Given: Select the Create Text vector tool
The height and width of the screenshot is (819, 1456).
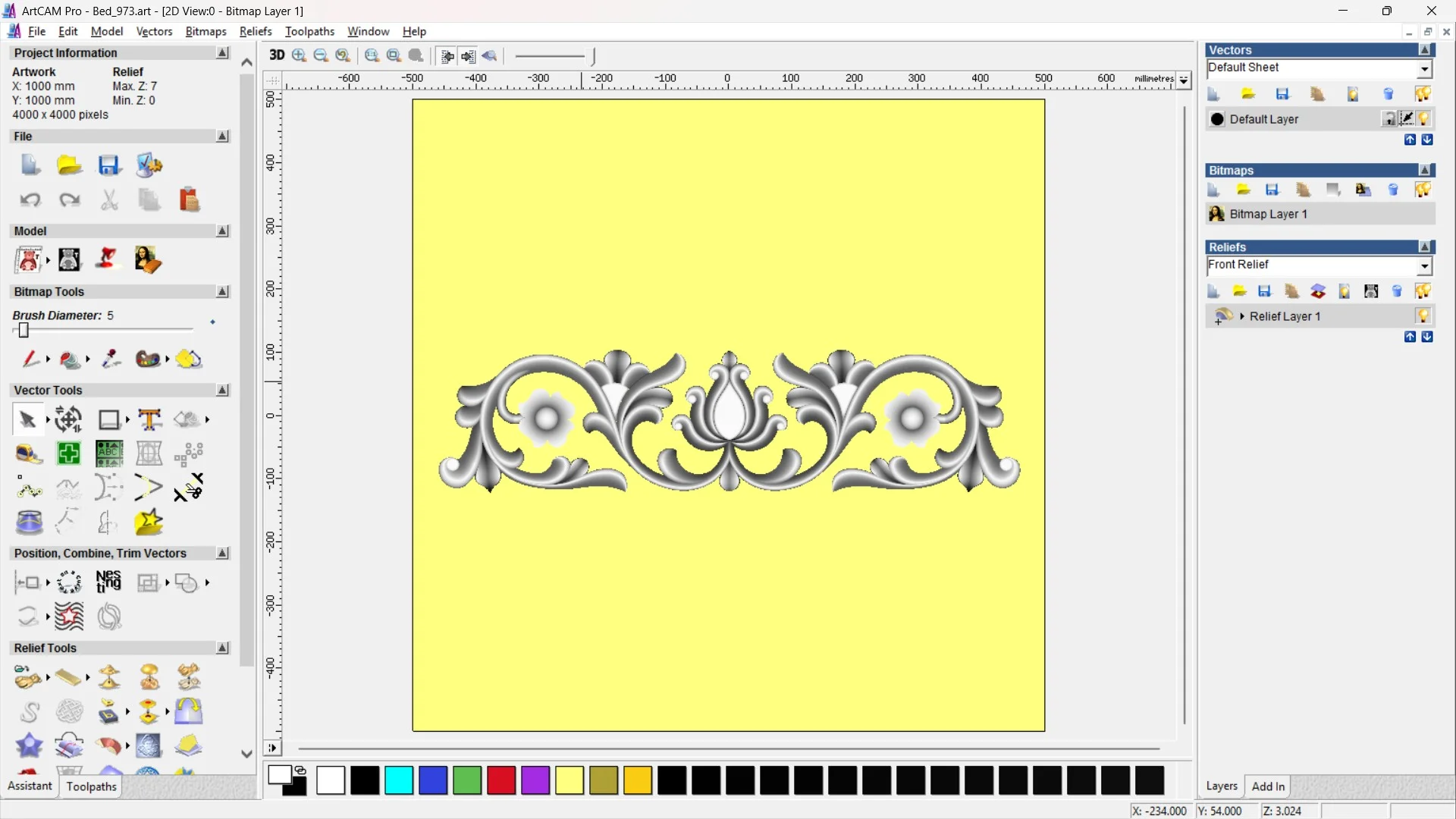Looking at the screenshot, I should pyautogui.click(x=149, y=419).
